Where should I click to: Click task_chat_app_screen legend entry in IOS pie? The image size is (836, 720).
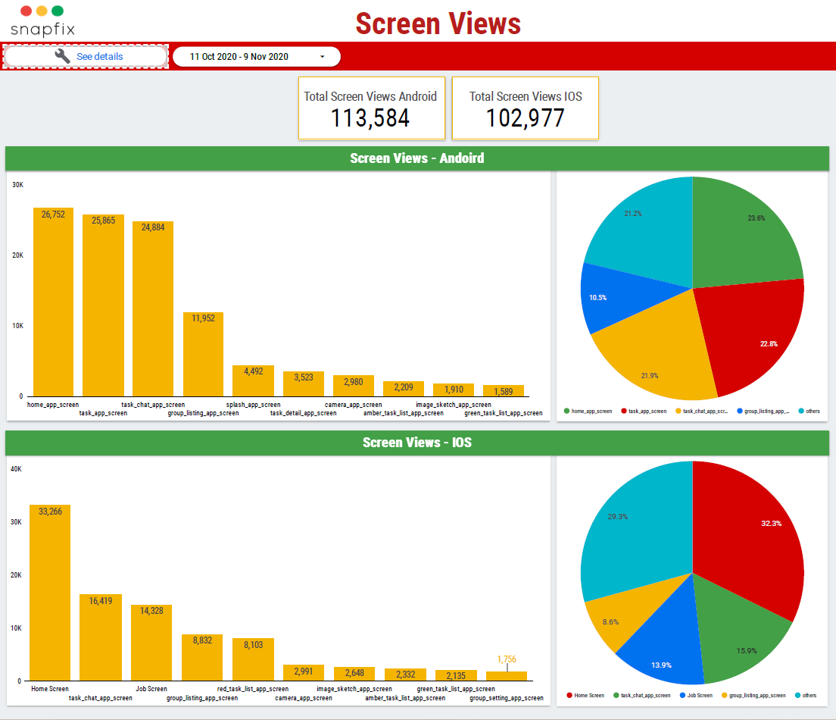(642, 695)
